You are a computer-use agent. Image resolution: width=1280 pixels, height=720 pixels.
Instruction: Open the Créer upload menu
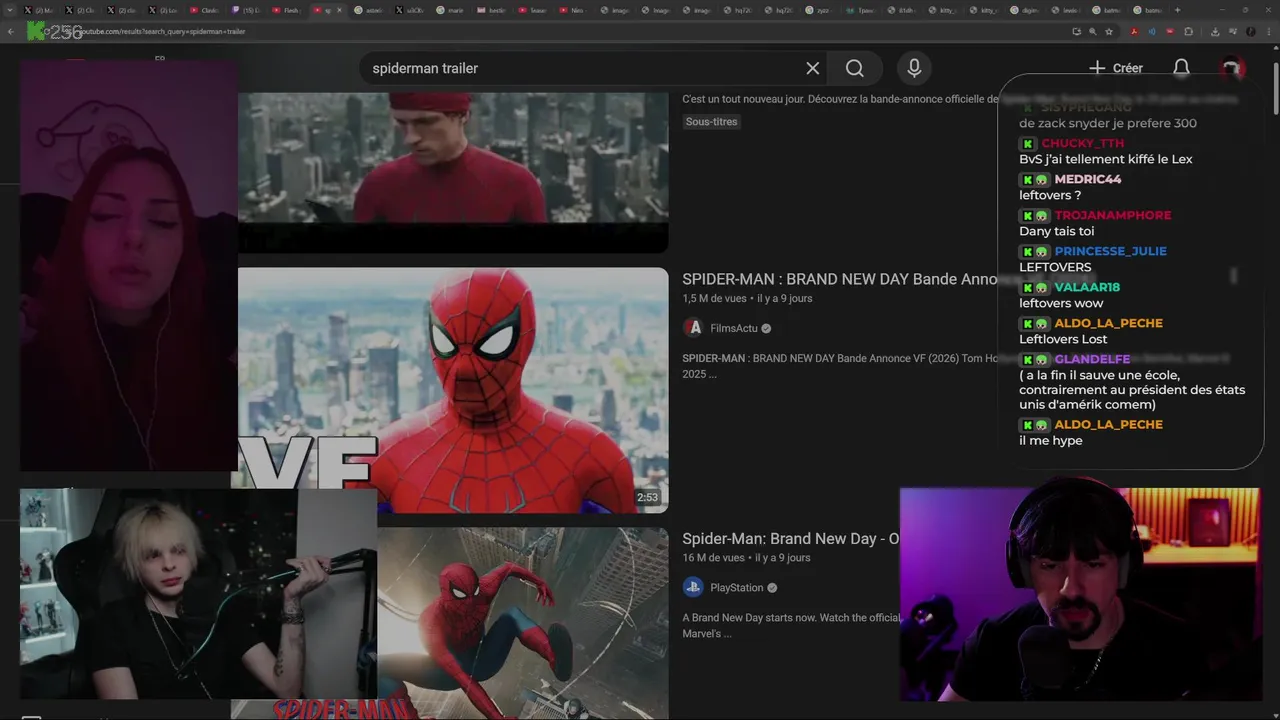click(1116, 68)
